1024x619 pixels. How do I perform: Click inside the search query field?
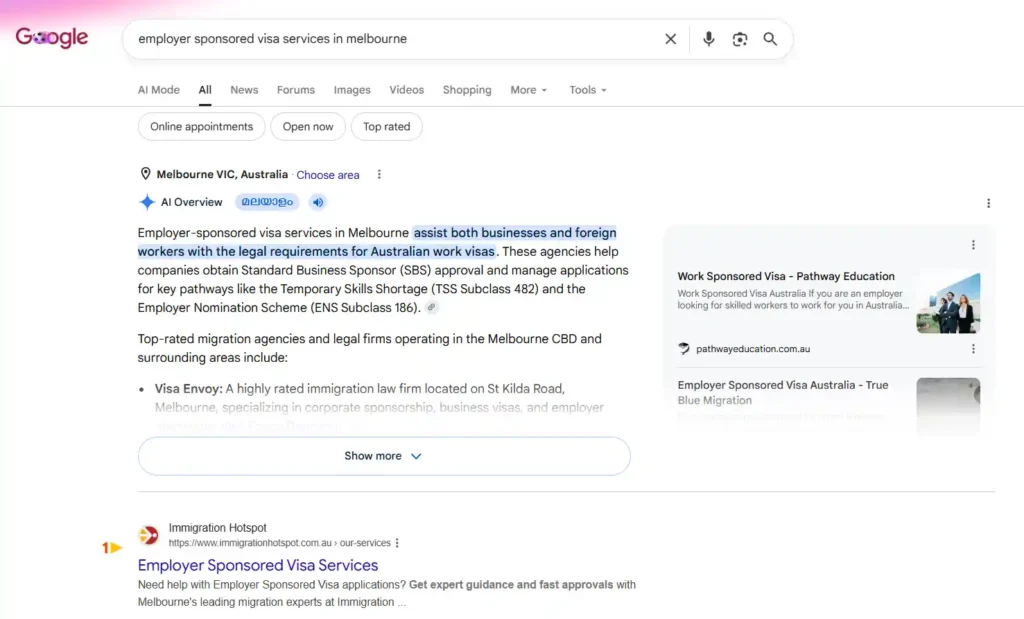tap(392, 39)
